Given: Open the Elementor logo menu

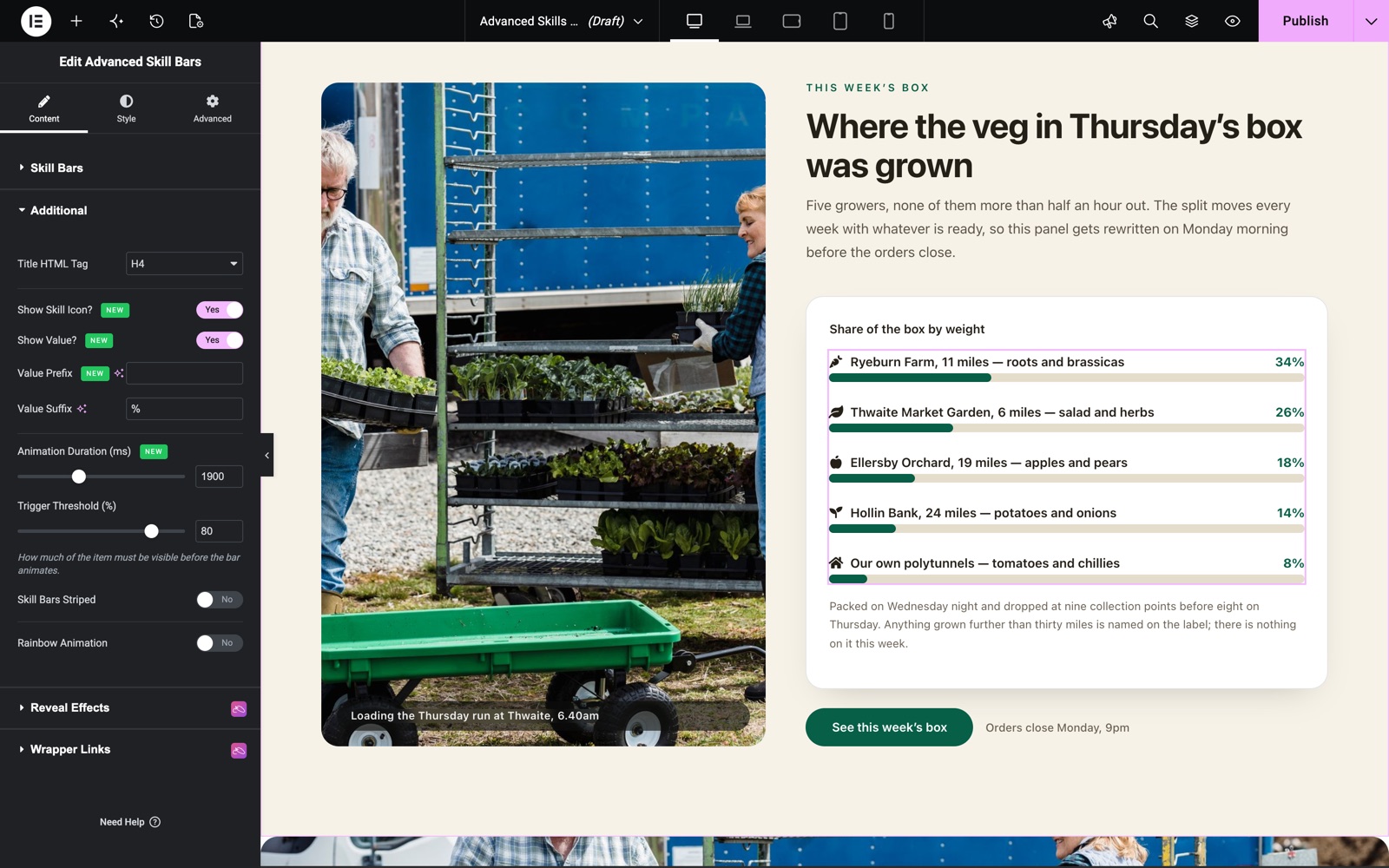Looking at the screenshot, I should tap(36, 21).
